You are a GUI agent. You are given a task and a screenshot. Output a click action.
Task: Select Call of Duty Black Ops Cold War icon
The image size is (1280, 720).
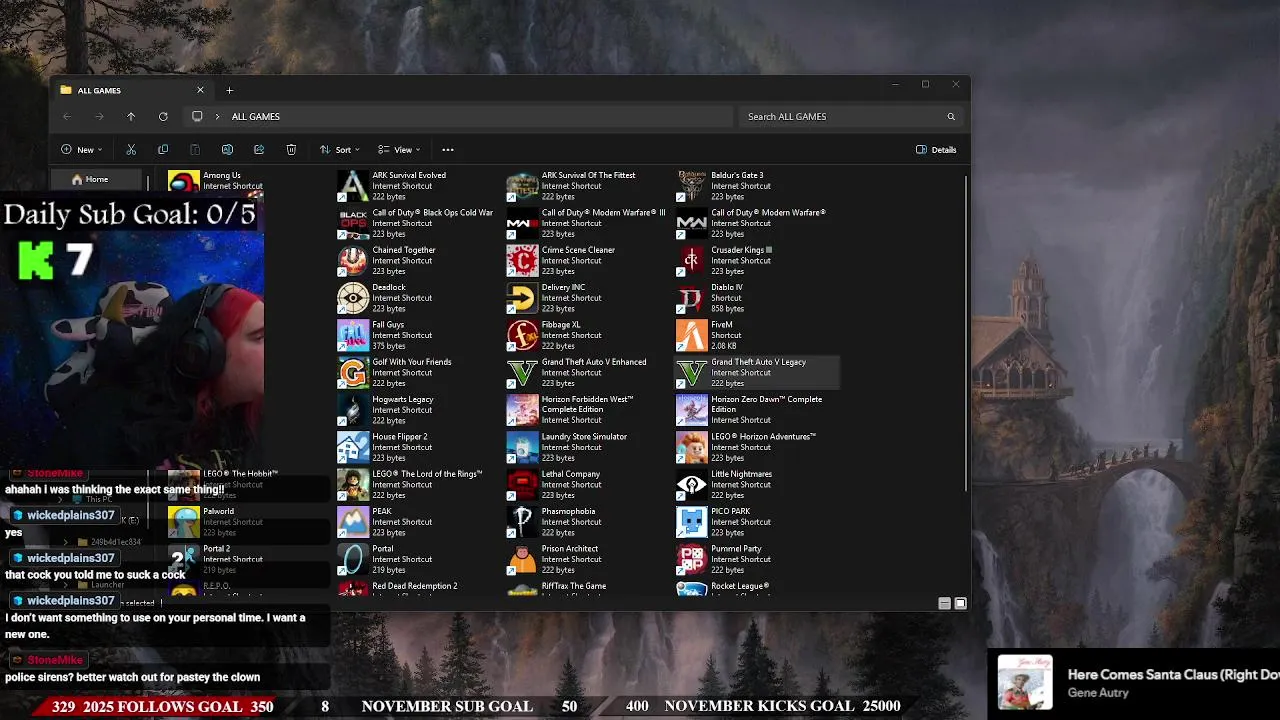(x=352, y=223)
